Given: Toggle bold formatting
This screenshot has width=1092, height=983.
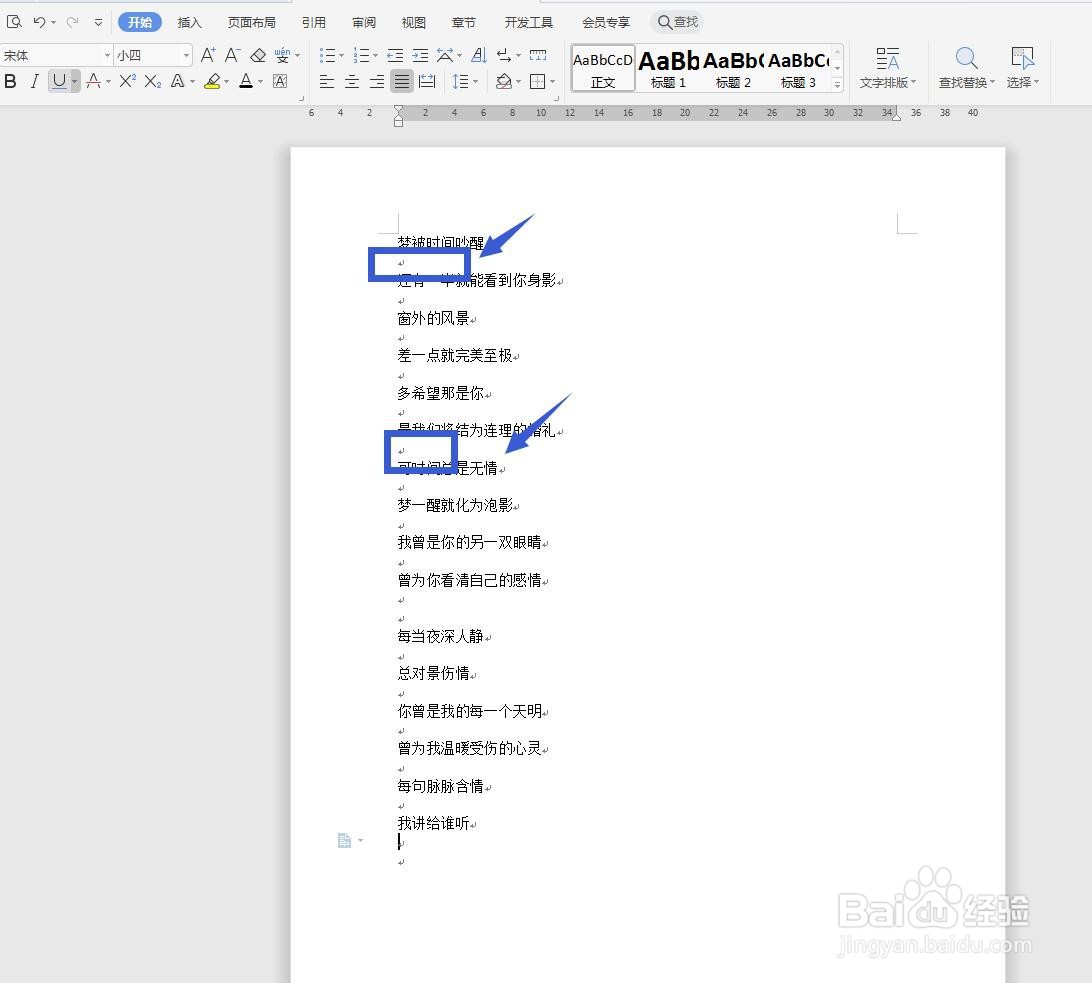Looking at the screenshot, I should tap(10, 81).
